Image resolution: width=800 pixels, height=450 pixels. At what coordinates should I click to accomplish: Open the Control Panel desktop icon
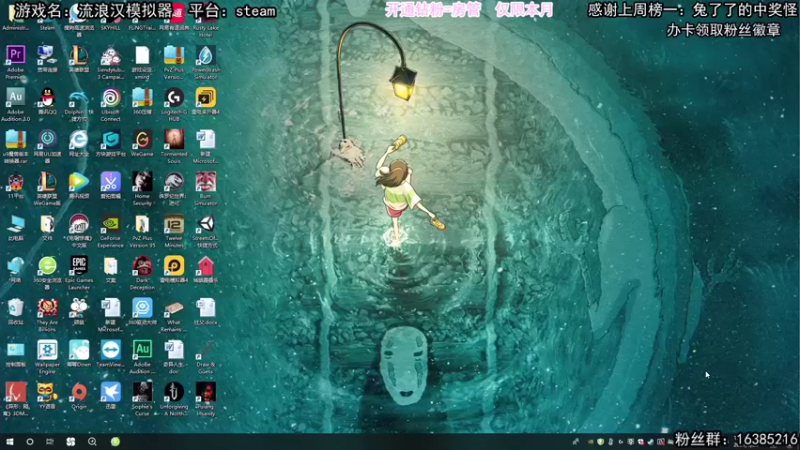click(x=16, y=351)
